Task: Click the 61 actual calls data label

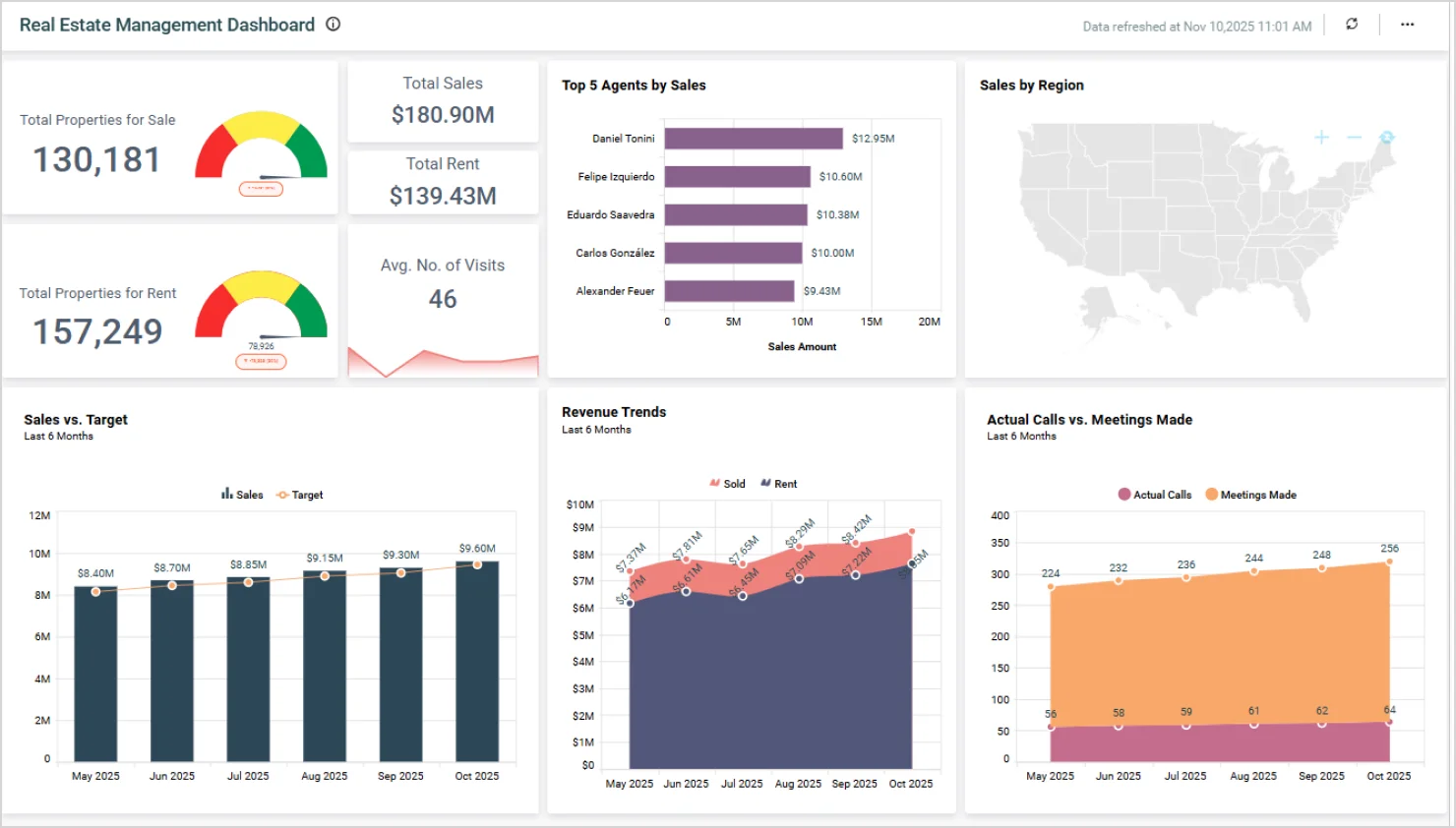Action: click(1254, 711)
